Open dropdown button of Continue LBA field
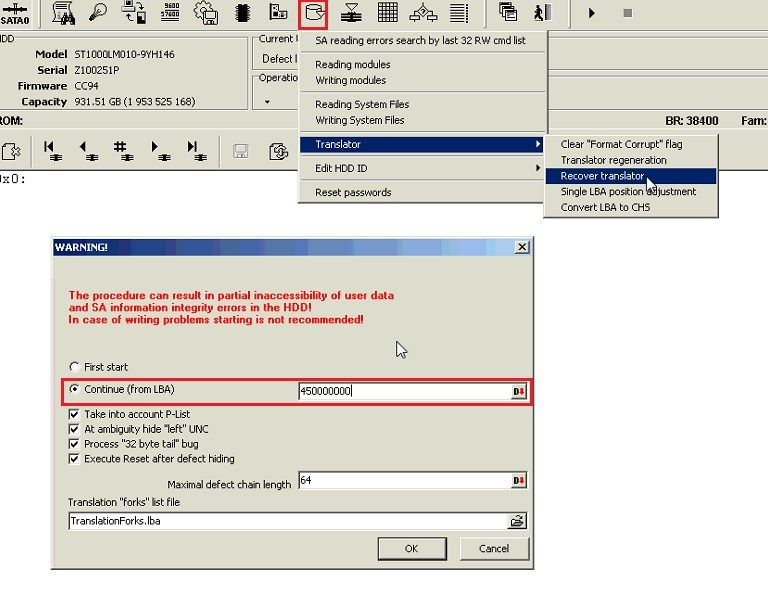Image resolution: width=768 pixels, height=592 pixels. tap(519, 391)
